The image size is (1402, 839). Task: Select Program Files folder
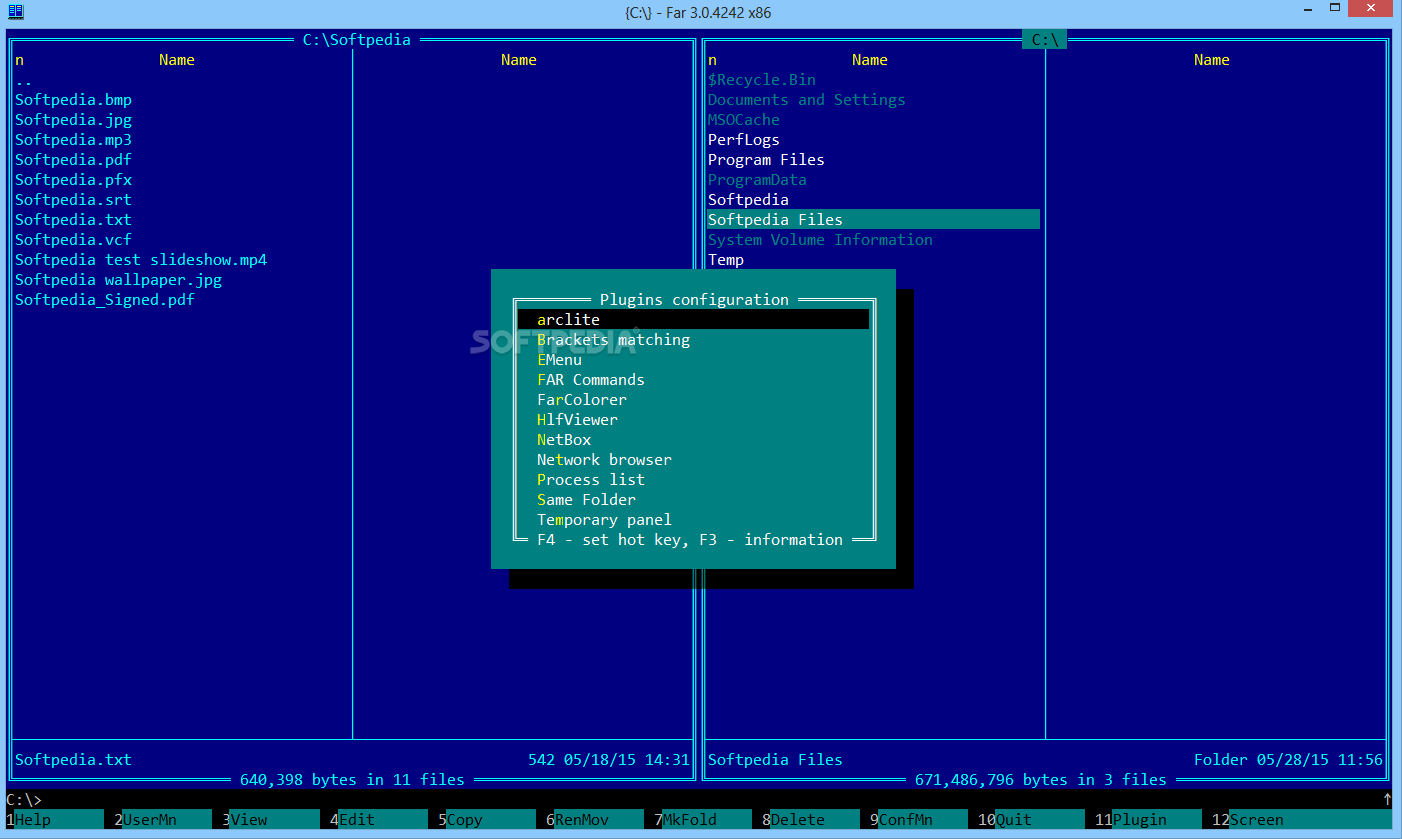click(766, 159)
